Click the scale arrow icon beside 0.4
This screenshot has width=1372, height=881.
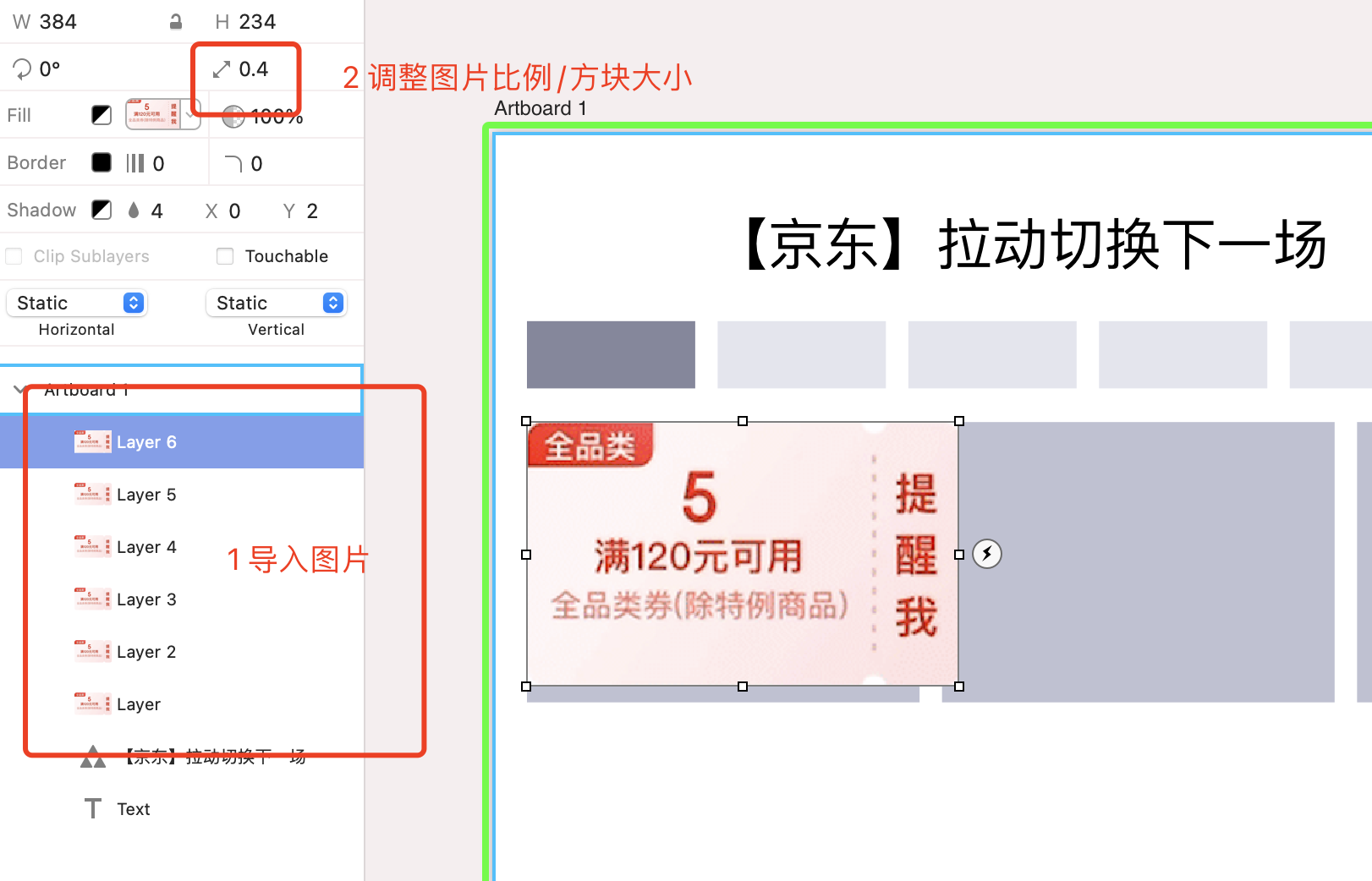point(222,69)
